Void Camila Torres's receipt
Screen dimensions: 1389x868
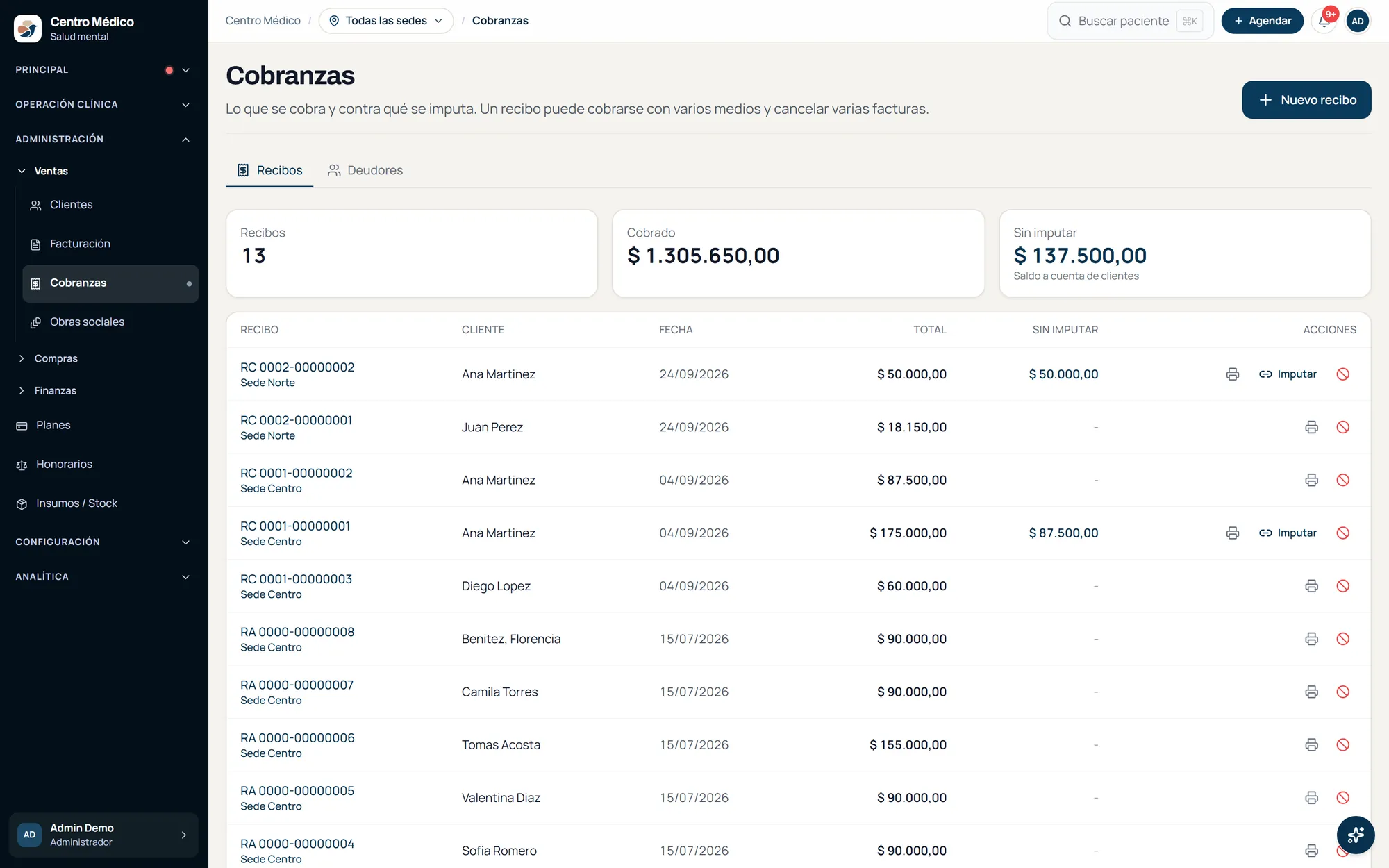click(x=1343, y=692)
